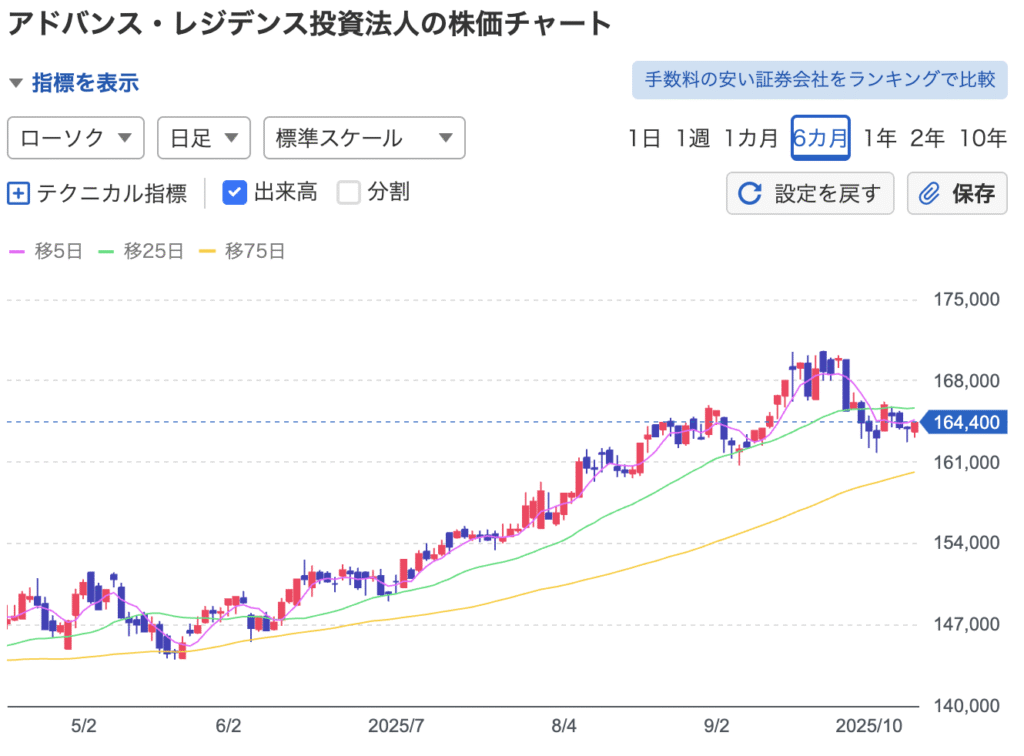The height and width of the screenshot is (756, 1024).
Task: Choose the 1カ月 period tab
Action: 751,138
